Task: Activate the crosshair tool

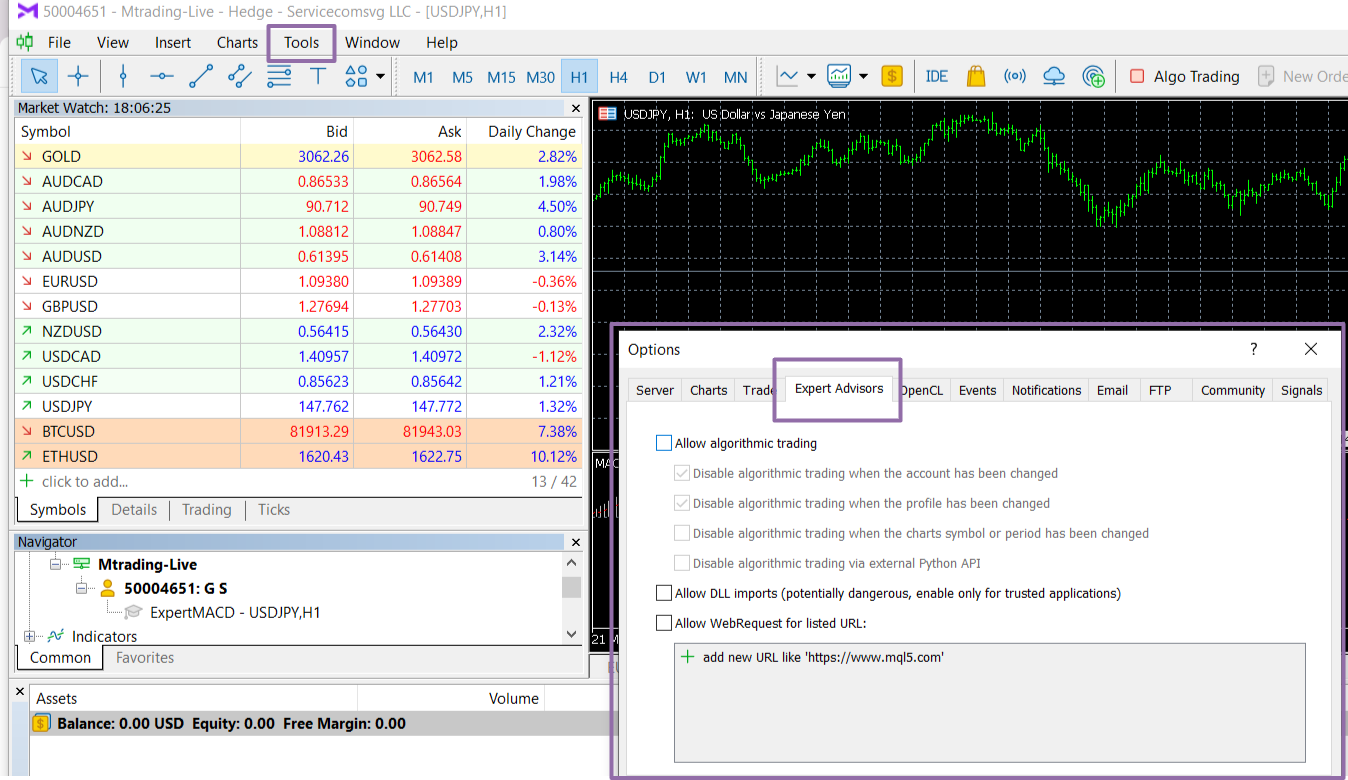Action: [x=78, y=76]
